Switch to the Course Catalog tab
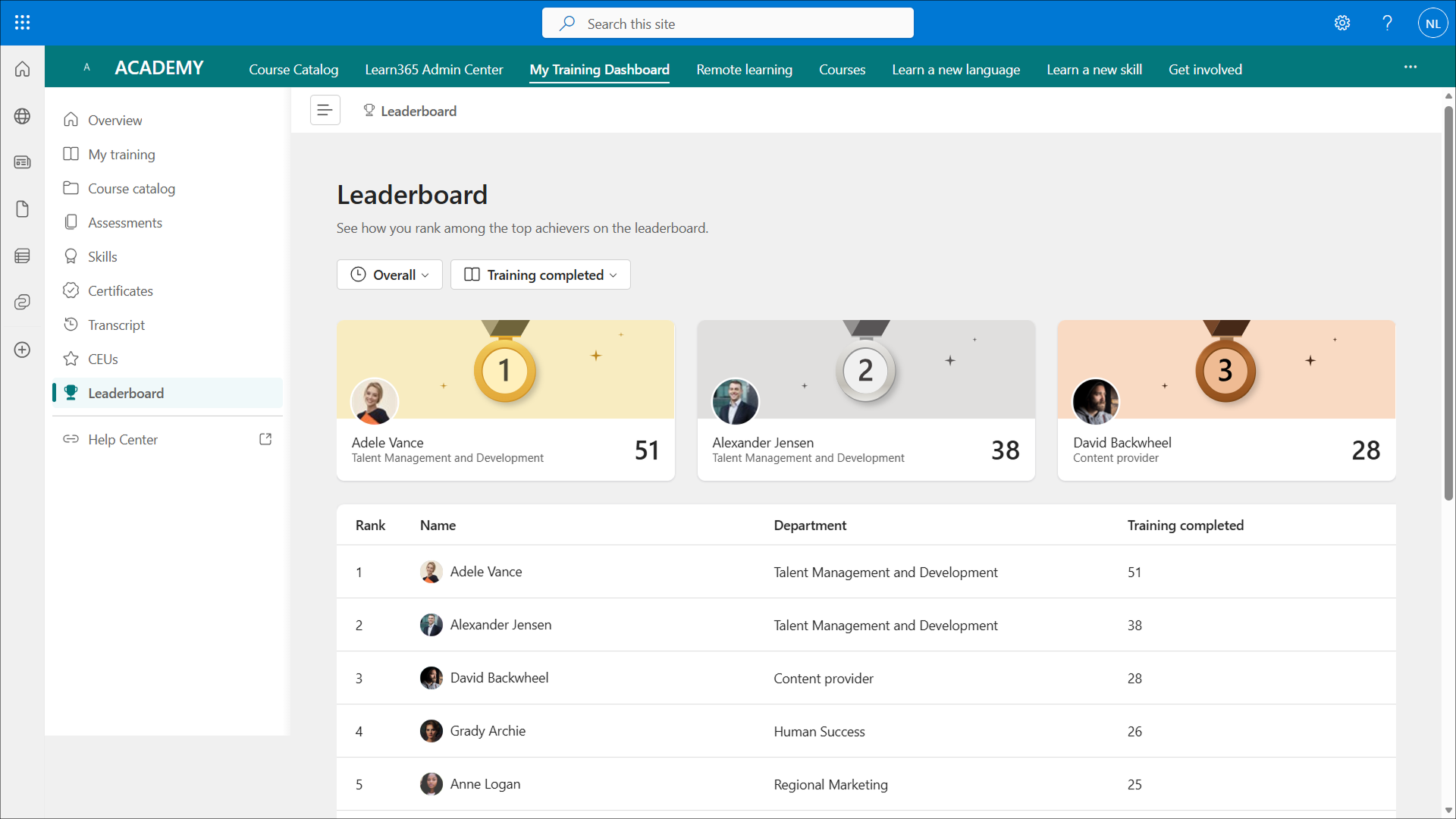Viewport: 1456px width, 819px height. tap(293, 69)
